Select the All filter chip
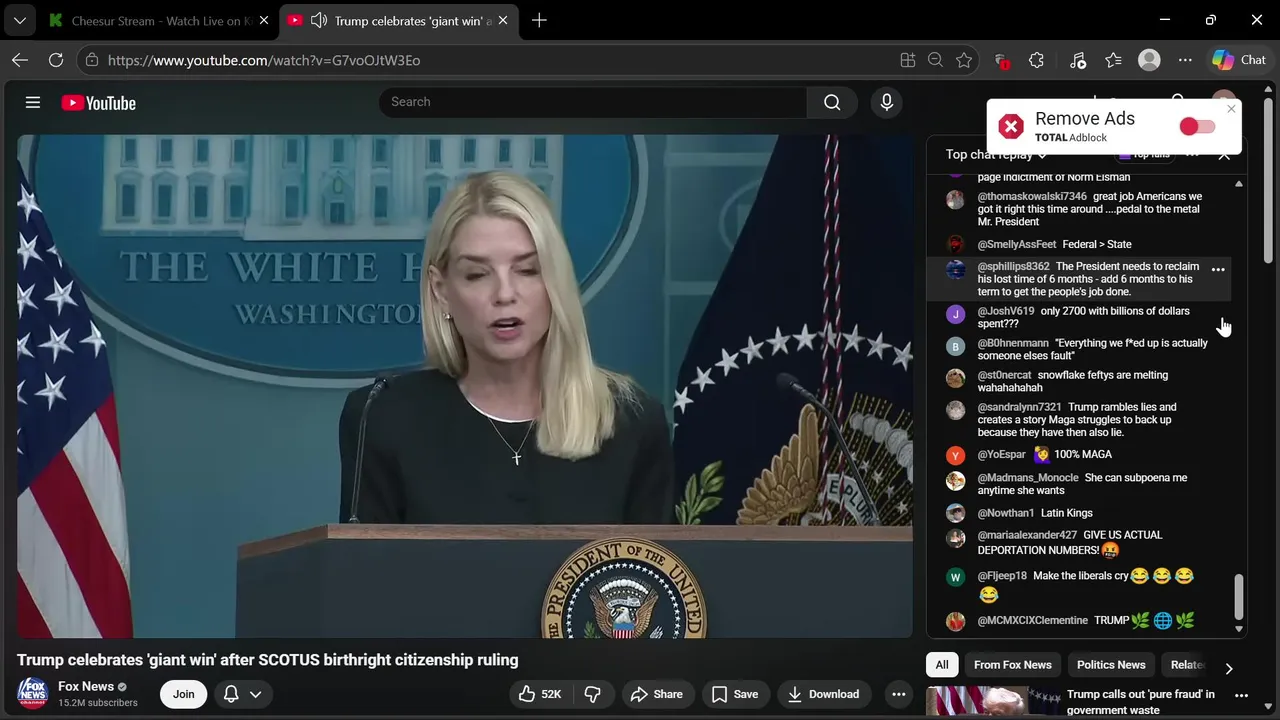Screen dimensions: 1280x720 pyautogui.click(x=942, y=665)
